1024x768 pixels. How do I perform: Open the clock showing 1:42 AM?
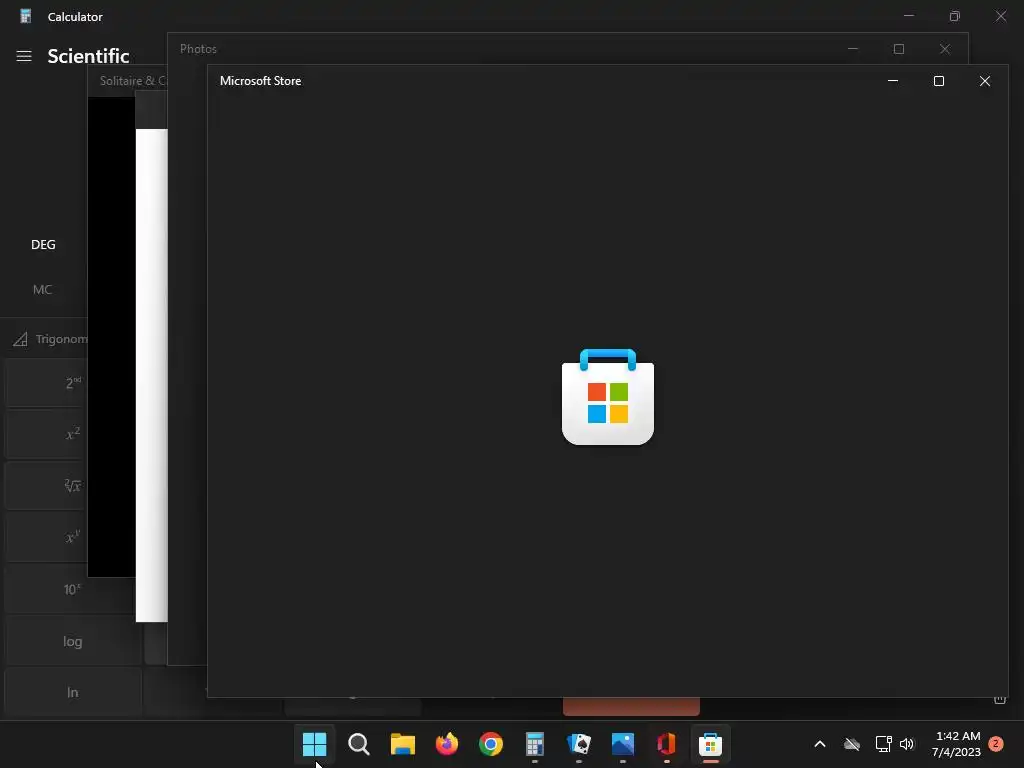tap(957, 744)
